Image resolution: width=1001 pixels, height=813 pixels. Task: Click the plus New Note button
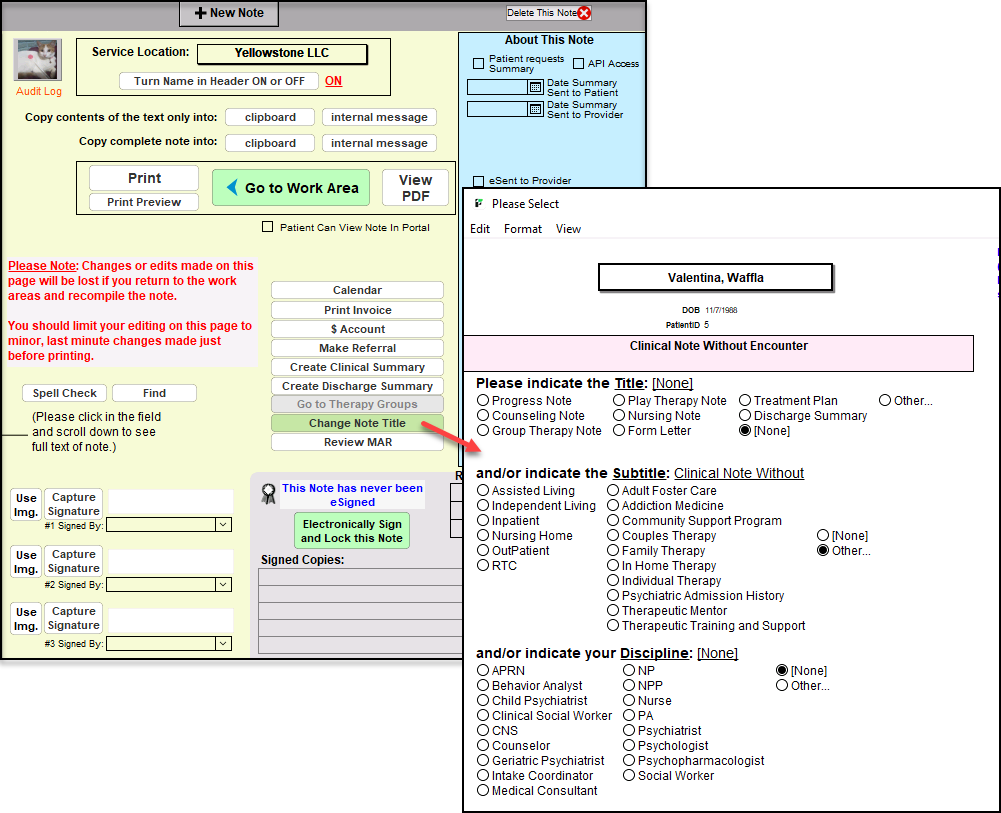click(228, 13)
